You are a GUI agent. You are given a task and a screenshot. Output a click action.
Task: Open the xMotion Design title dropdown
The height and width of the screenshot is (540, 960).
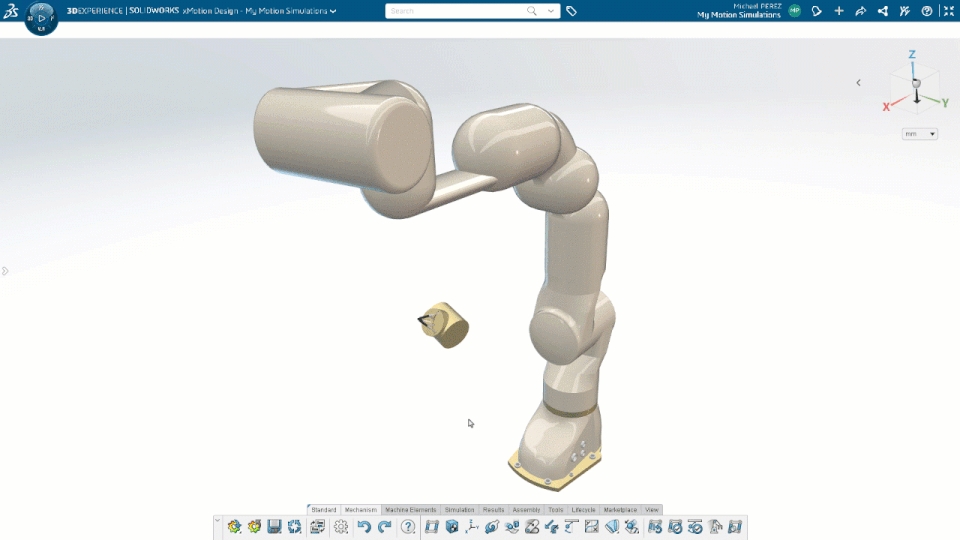click(333, 11)
